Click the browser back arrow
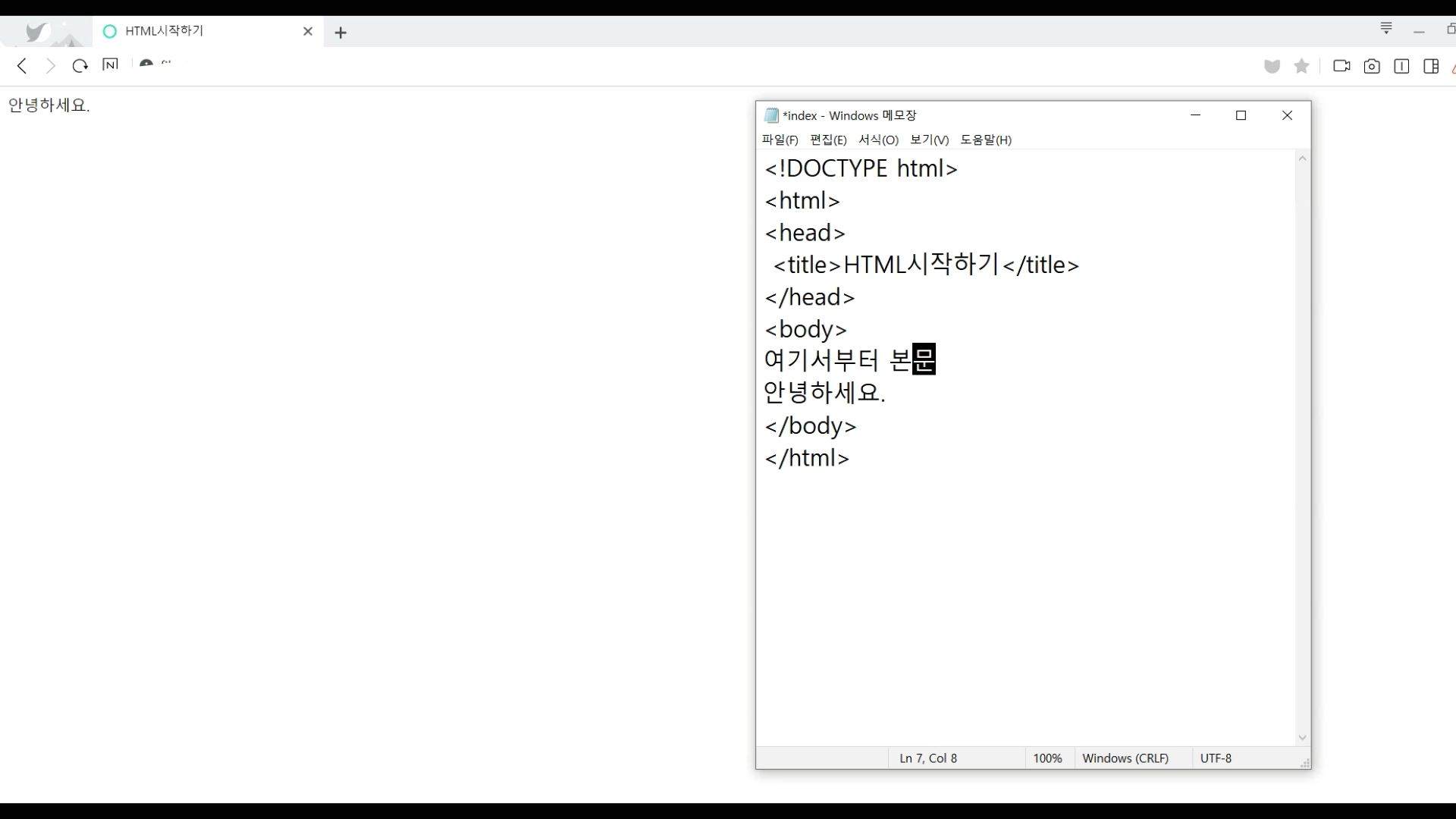Image resolution: width=1456 pixels, height=819 pixels. pos(22,66)
